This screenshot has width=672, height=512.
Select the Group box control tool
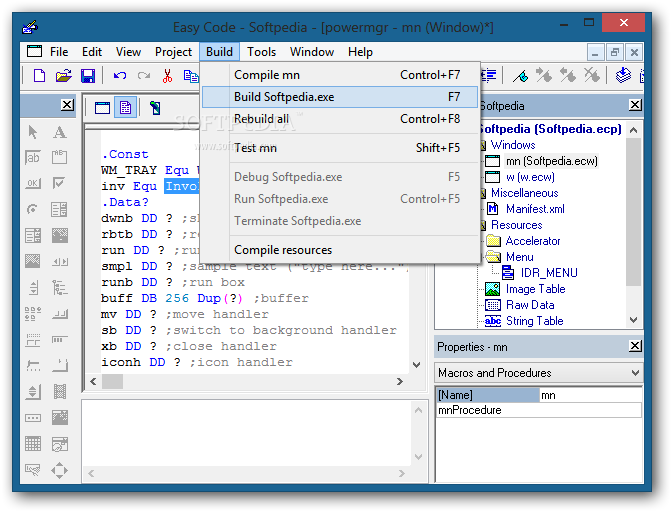(60, 157)
